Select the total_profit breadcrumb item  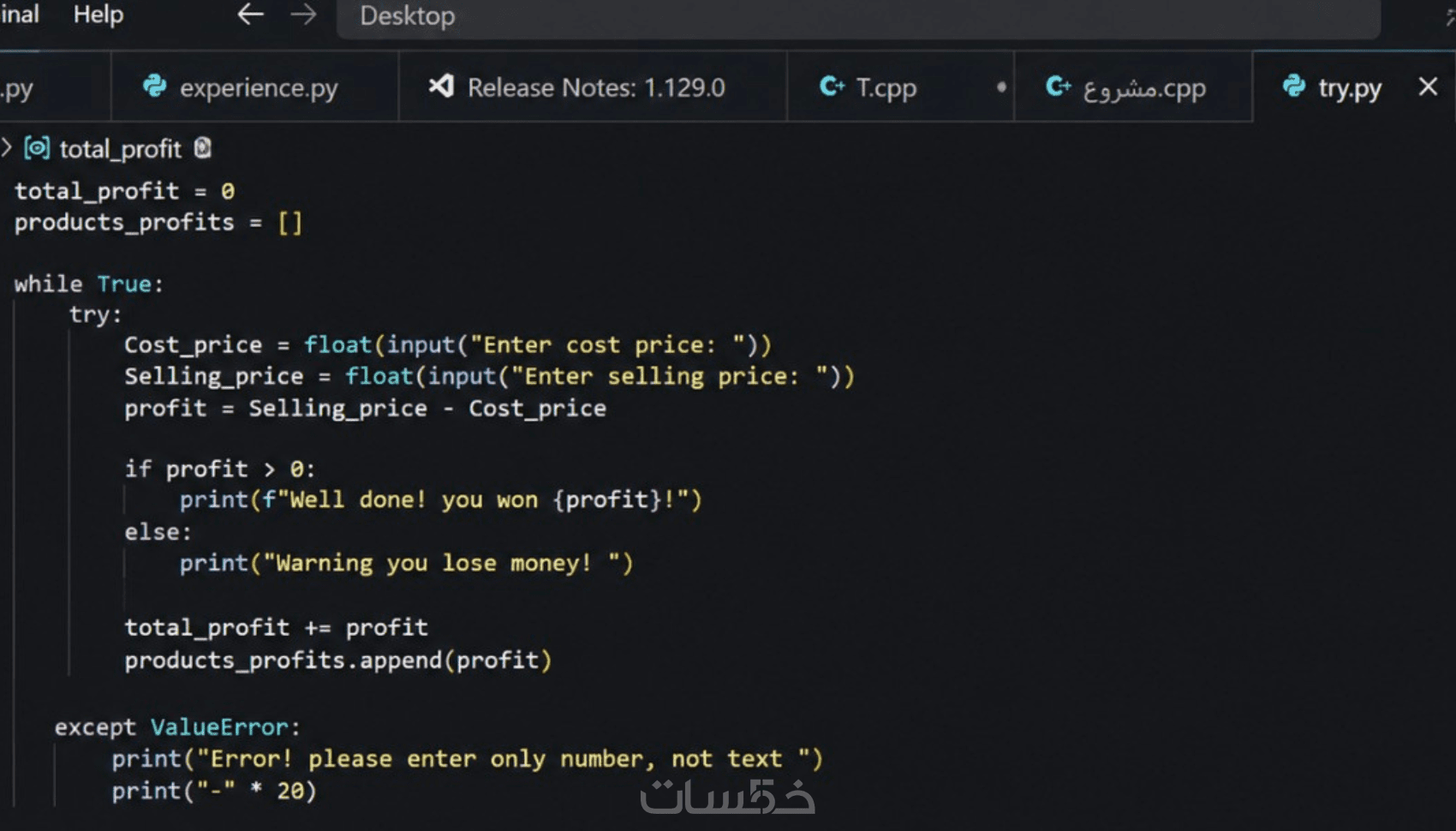tap(121, 149)
